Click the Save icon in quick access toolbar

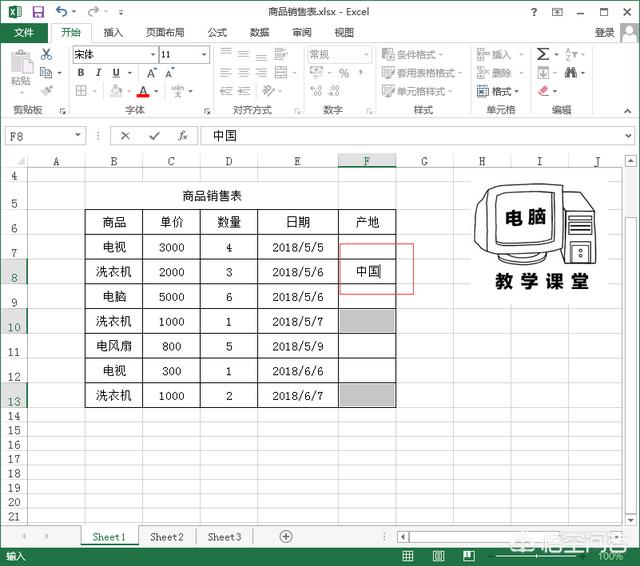tap(38, 11)
